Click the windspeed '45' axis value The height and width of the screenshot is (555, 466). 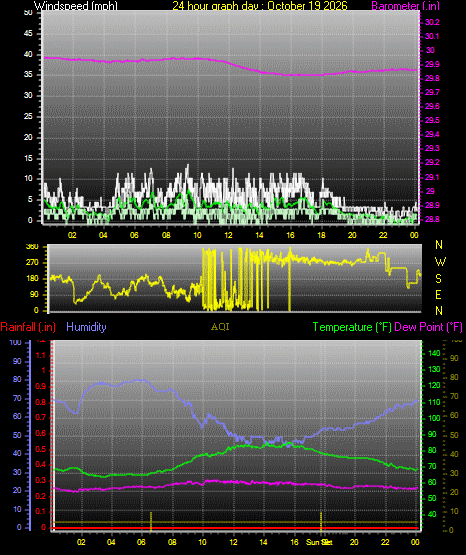[28, 34]
